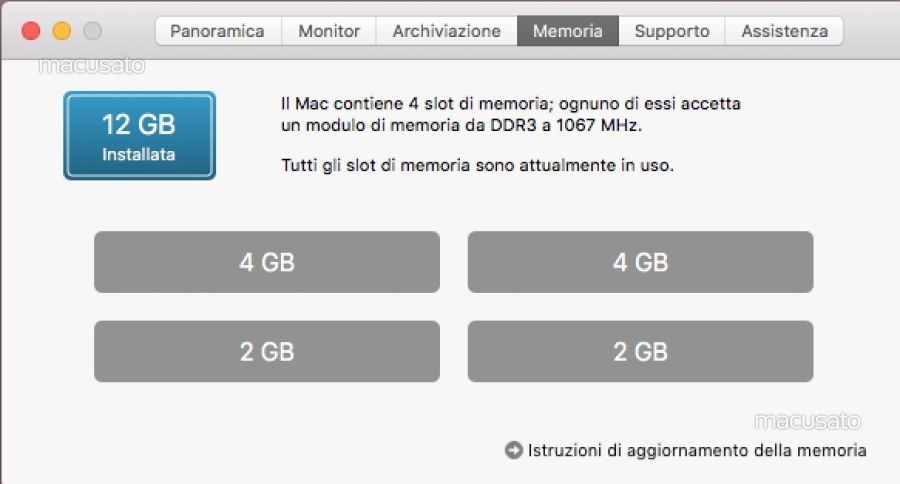Close the window with the red button
This screenshot has height=484, width=900.
point(31,31)
